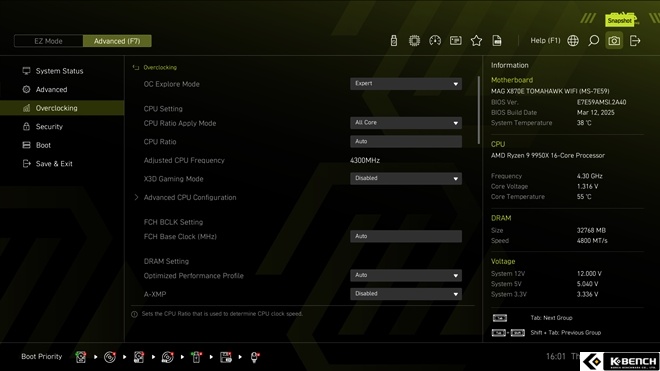The height and width of the screenshot is (371, 660).
Task: Open the CPU Ratio Apply Mode dropdown
Action: click(406, 123)
